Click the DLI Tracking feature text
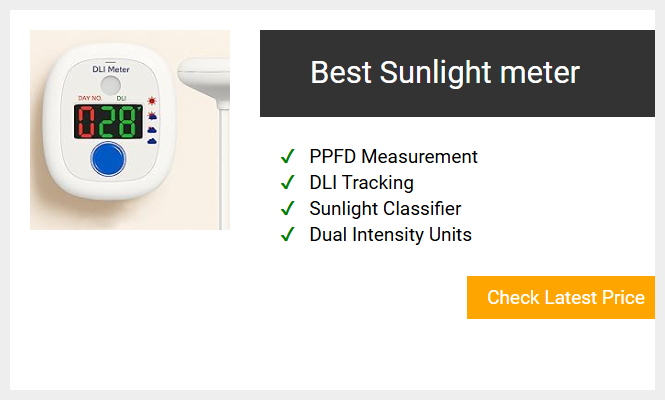 click(361, 183)
